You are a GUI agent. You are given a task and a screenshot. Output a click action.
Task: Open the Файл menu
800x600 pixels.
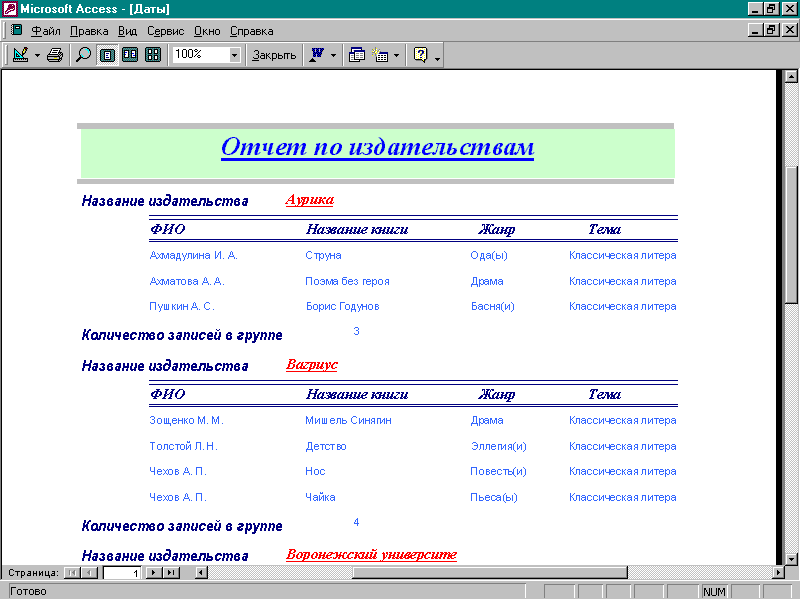(46, 31)
